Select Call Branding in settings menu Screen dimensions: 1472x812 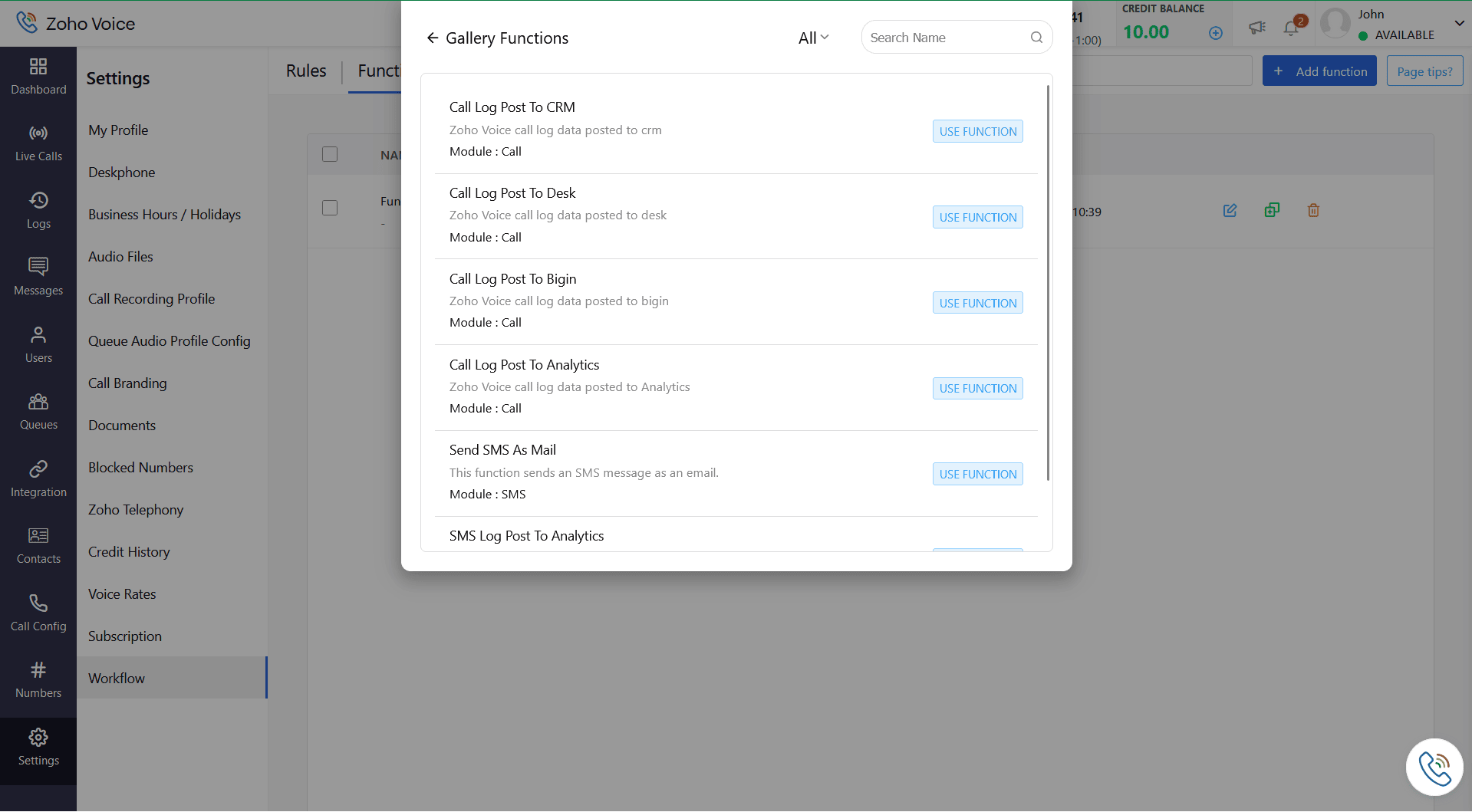[x=127, y=383]
